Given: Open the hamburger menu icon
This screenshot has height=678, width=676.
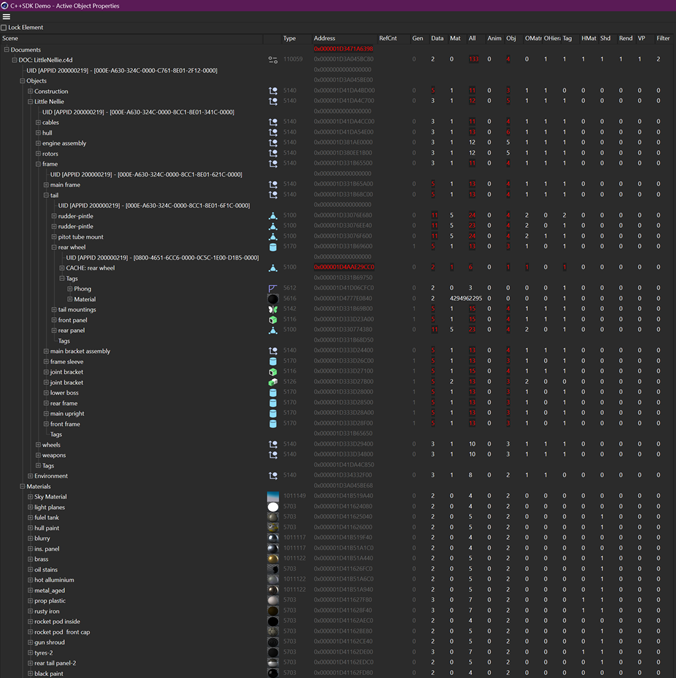Looking at the screenshot, I should coord(6,16).
